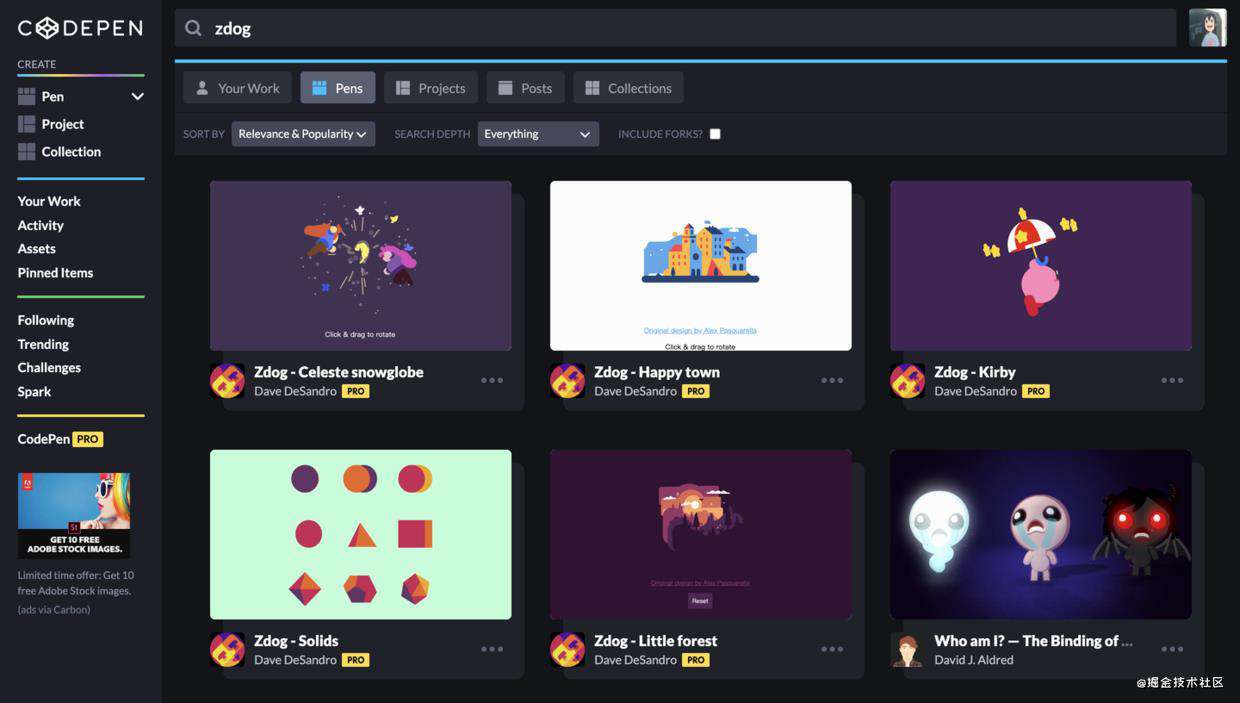Click PRO badge on Kirby card
Image resolution: width=1240 pixels, height=703 pixels.
(x=1035, y=391)
